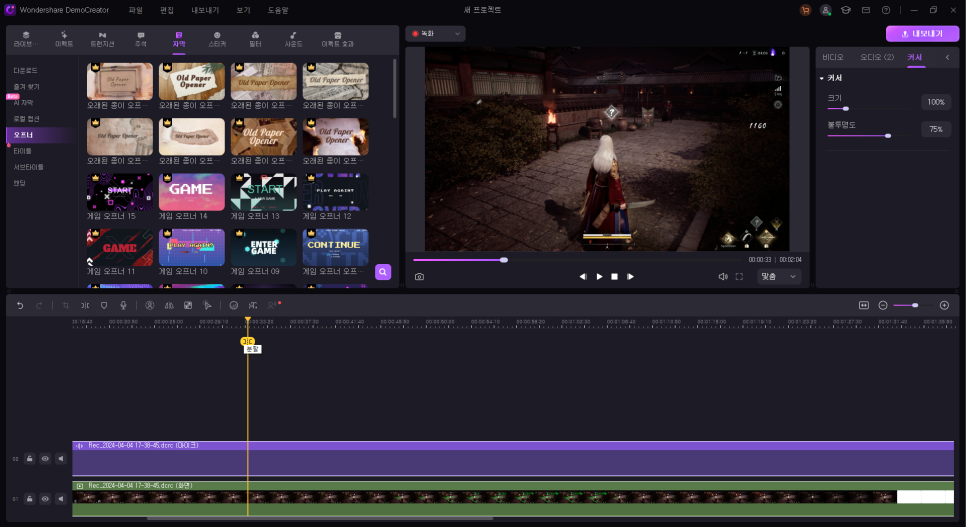Mute track 02 audio
Viewport: 966px width, 527px height.
60,459
